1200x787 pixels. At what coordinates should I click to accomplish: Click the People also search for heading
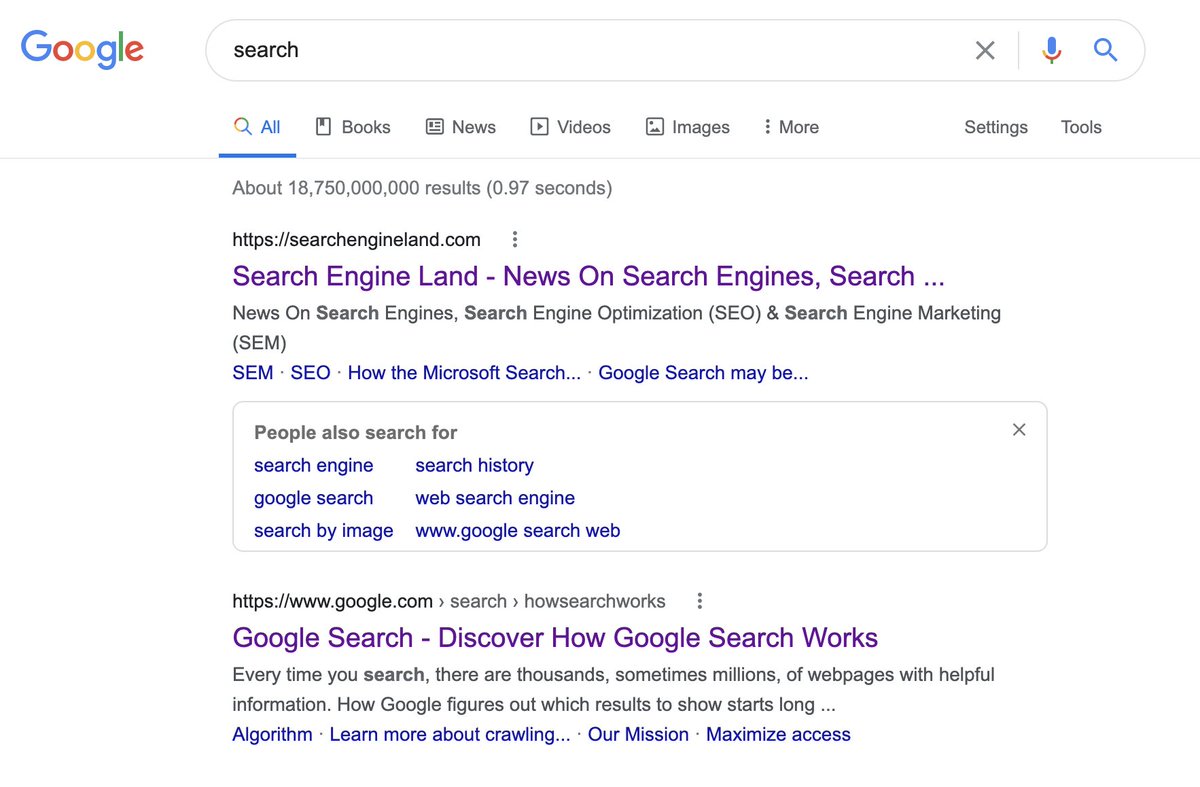pos(355,433)
